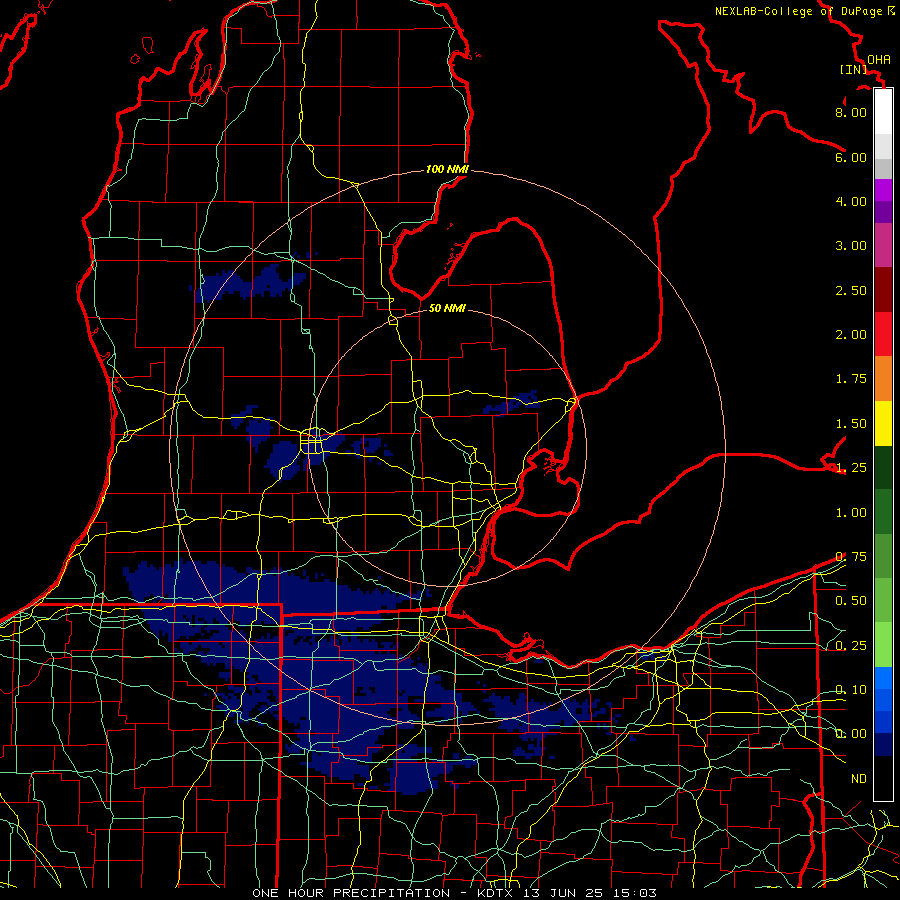
Task: Select the bright magenta legend swatch
Action: point(883,190)
